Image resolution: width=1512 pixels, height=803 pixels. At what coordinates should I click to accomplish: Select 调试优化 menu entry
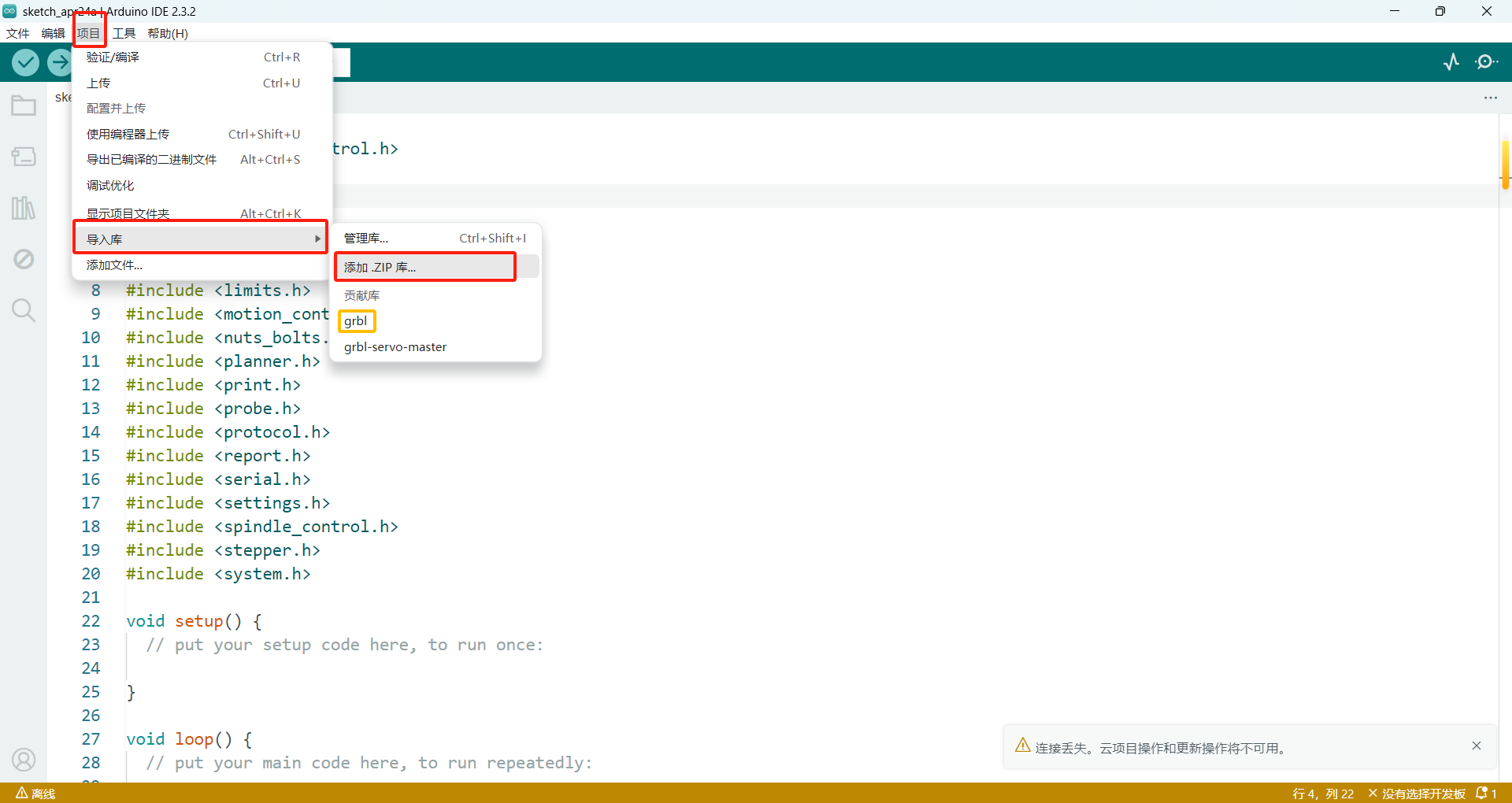click(202, 185)
